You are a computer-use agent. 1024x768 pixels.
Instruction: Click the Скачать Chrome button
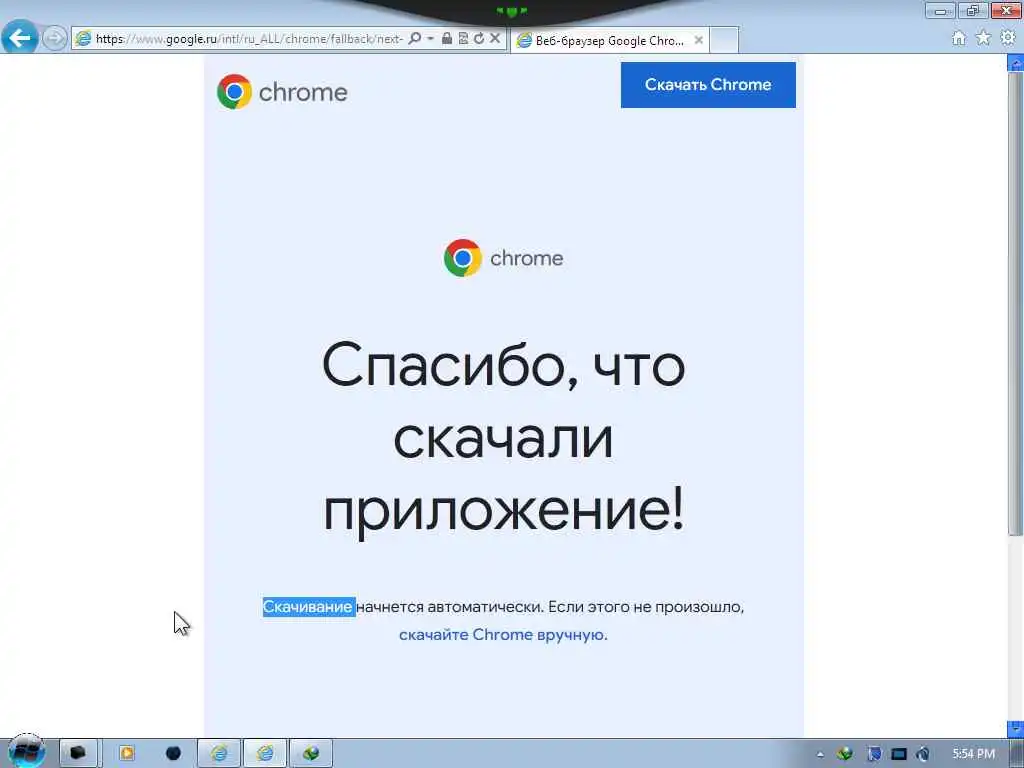708,85
